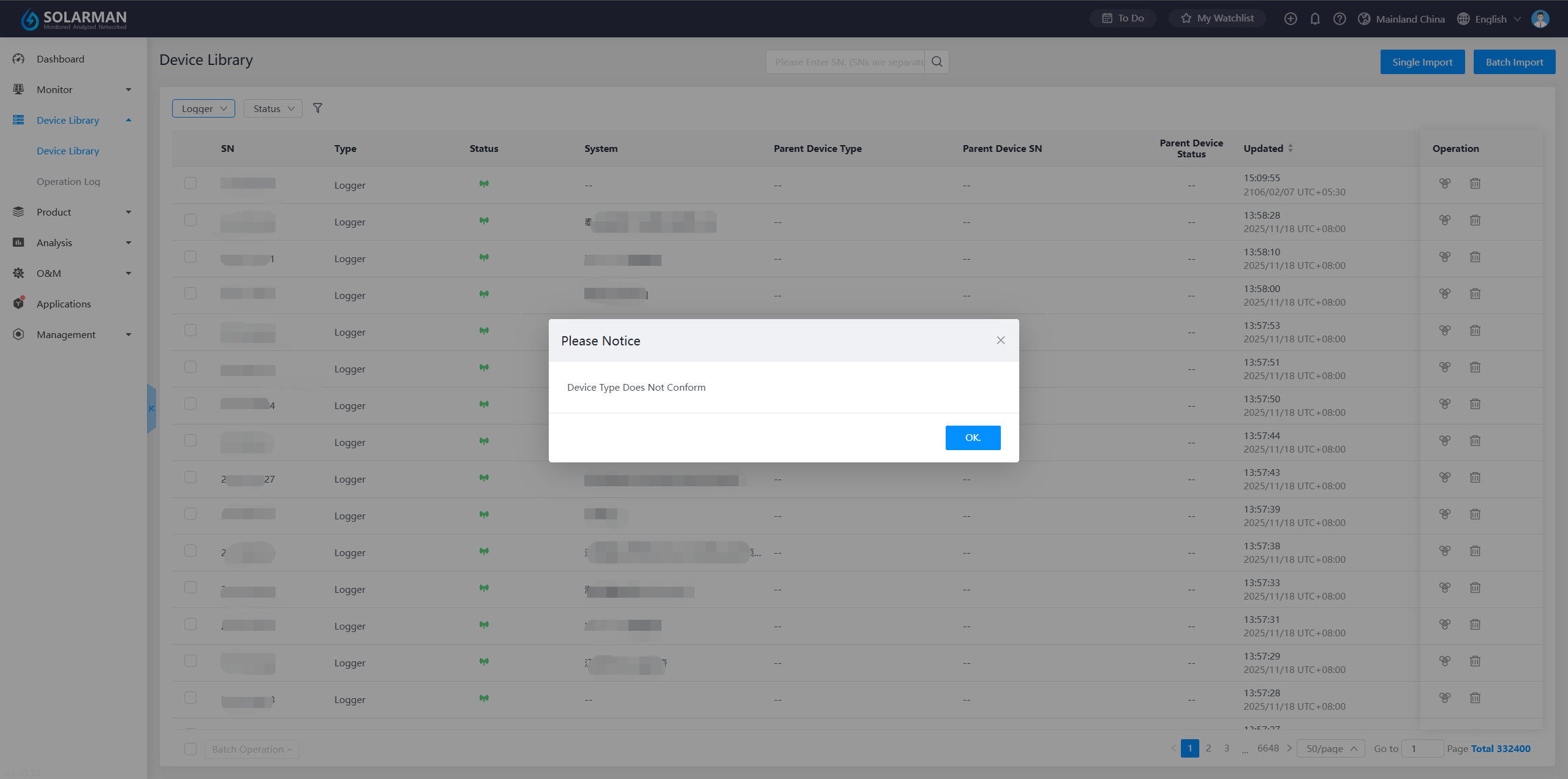Close the Please Notice dialog
1568x779 pixels.
coord(1000,341)
